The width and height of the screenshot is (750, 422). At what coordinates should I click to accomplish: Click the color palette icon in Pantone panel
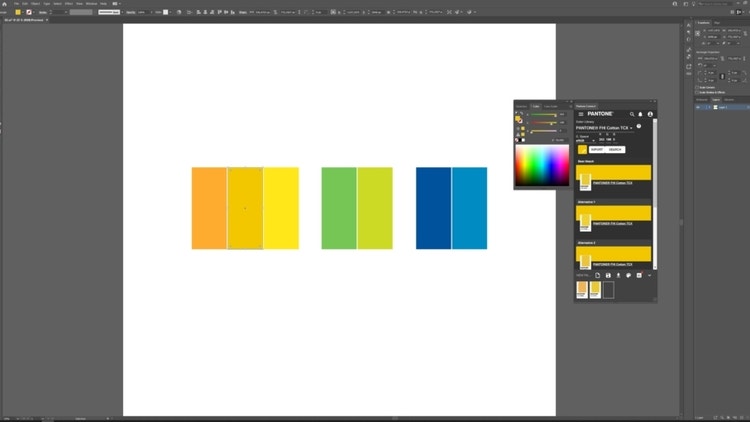point(629,276)
